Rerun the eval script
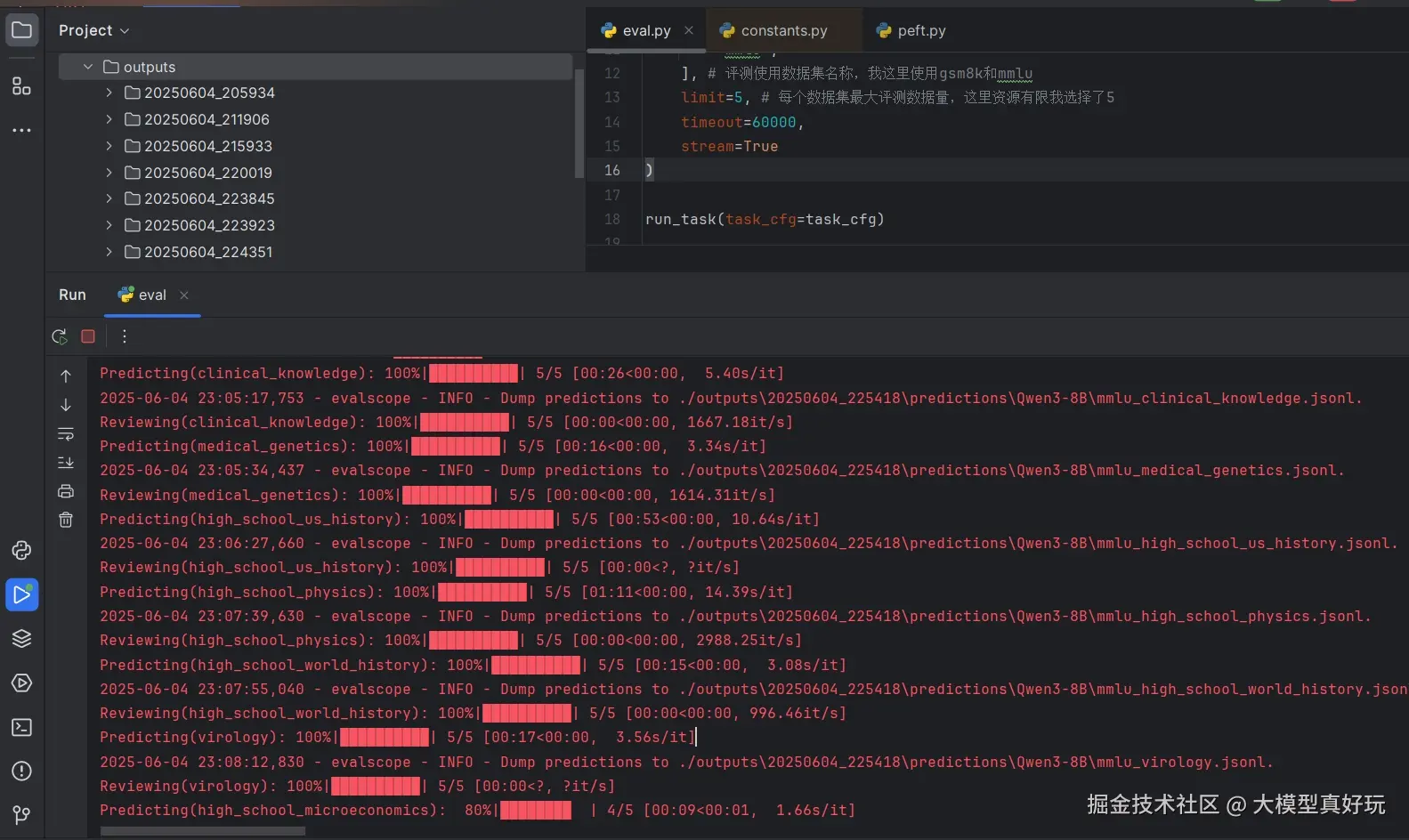 [60, 336]
